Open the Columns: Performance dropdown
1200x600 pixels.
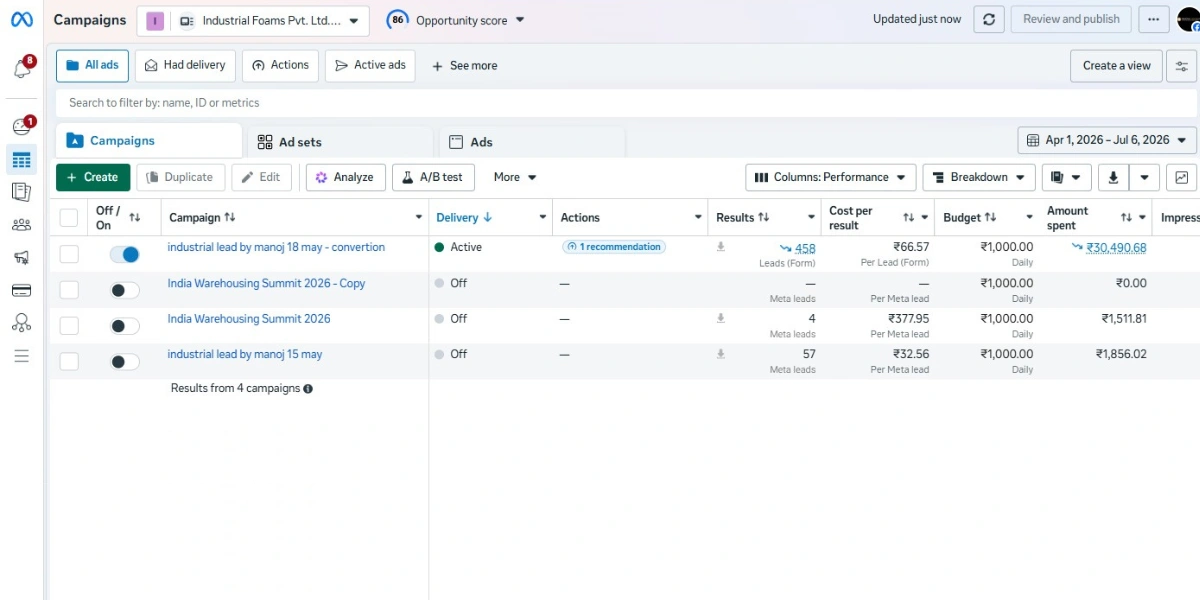point(830,177)
